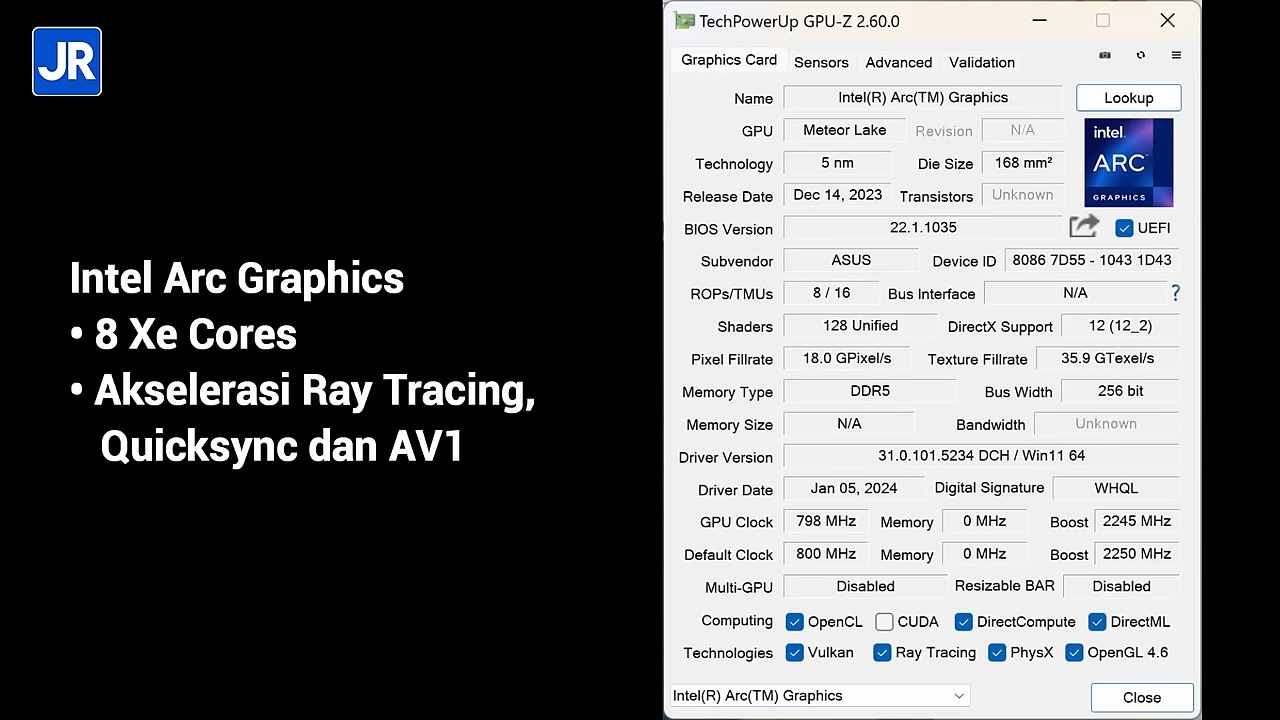Toggle the DirectCompute checkbox
Viewport: 1280px width, 720px height.
point(963,622)
